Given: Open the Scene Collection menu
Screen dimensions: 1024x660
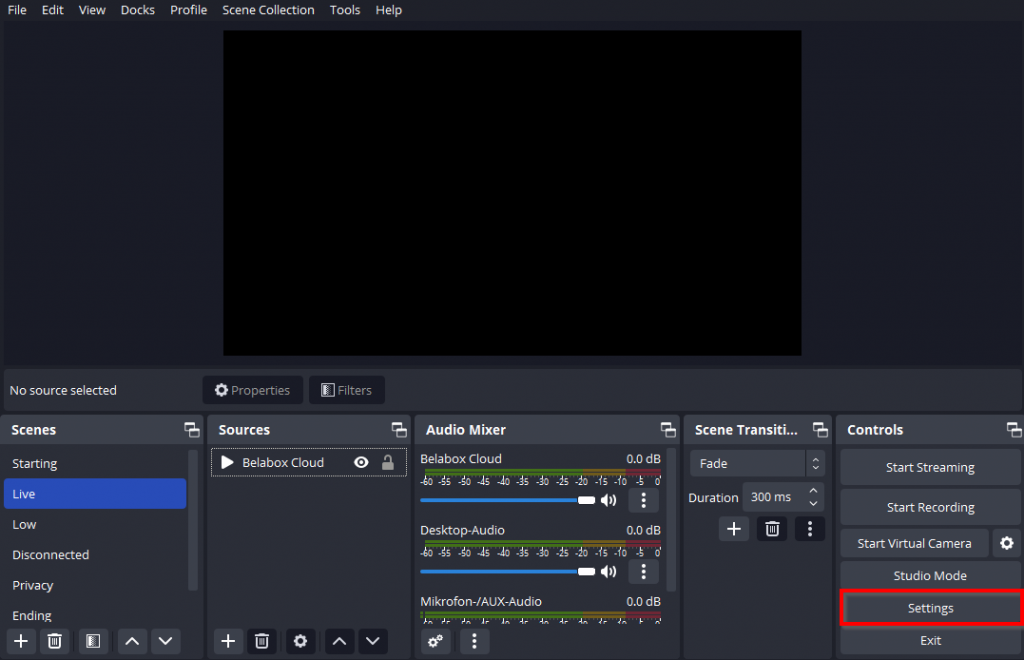Looking at the screenshot, I should (268, 10).
